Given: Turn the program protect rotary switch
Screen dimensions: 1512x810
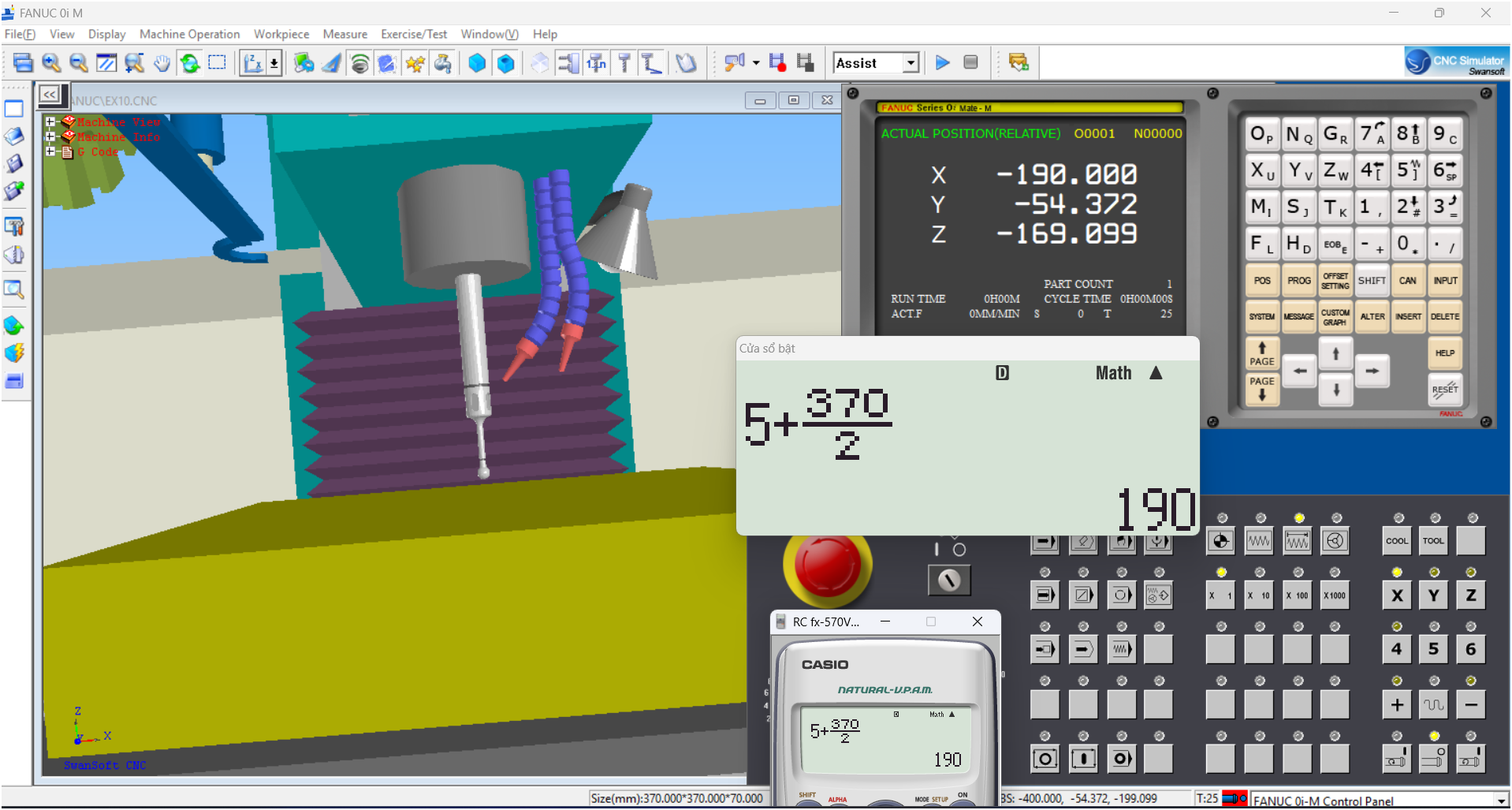Looking at the screenshot, I should coord(949,580).
